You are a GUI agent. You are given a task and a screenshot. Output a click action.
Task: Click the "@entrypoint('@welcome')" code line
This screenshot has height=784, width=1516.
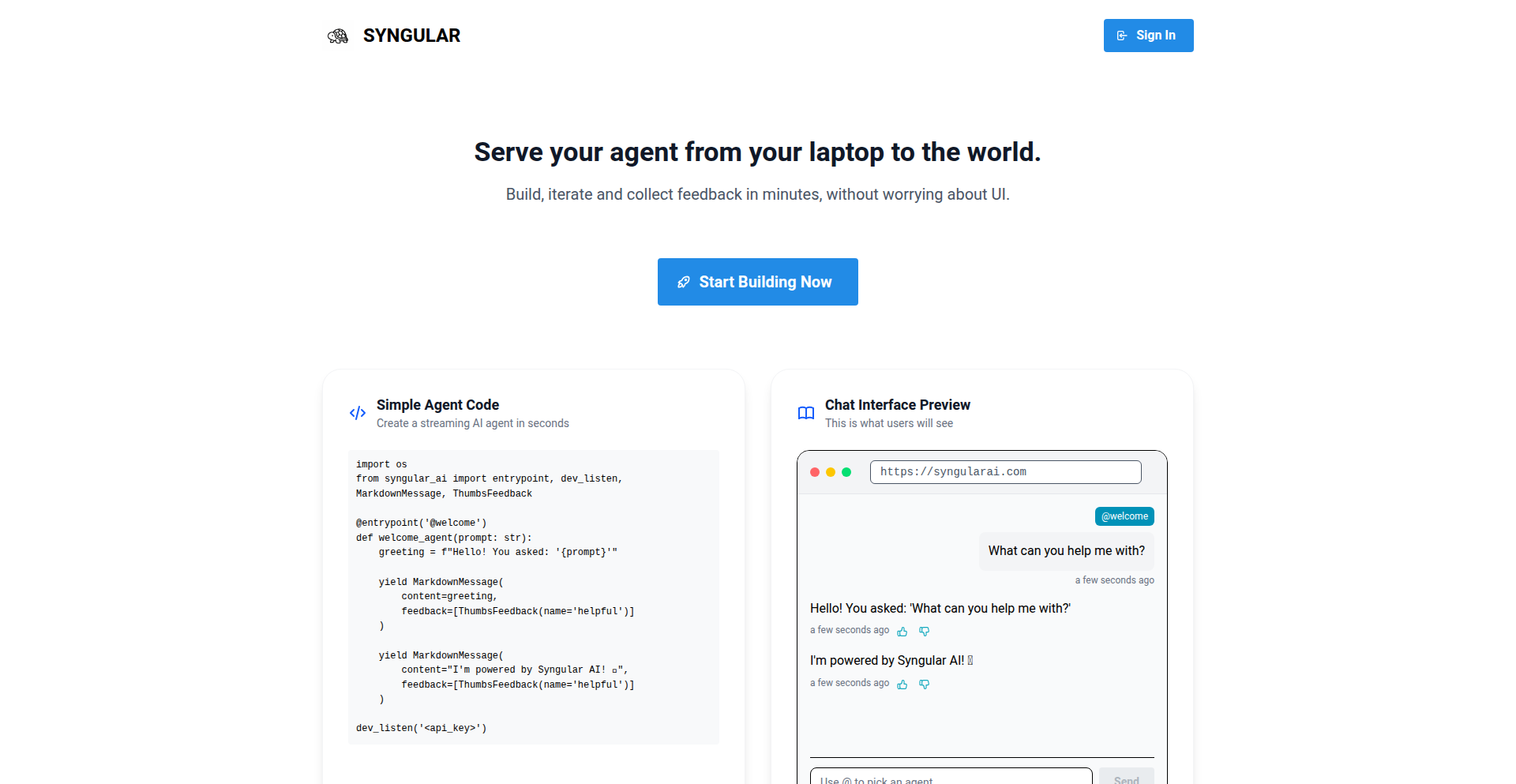[421, 523]
